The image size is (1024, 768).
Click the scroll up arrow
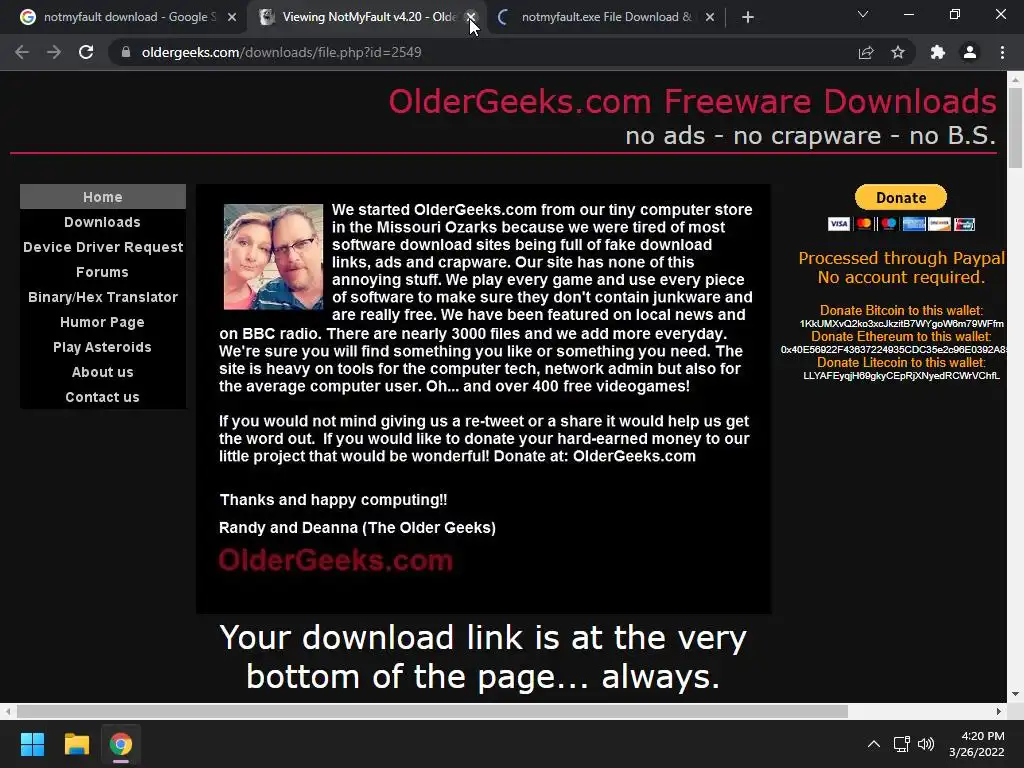click(1015, 80)
